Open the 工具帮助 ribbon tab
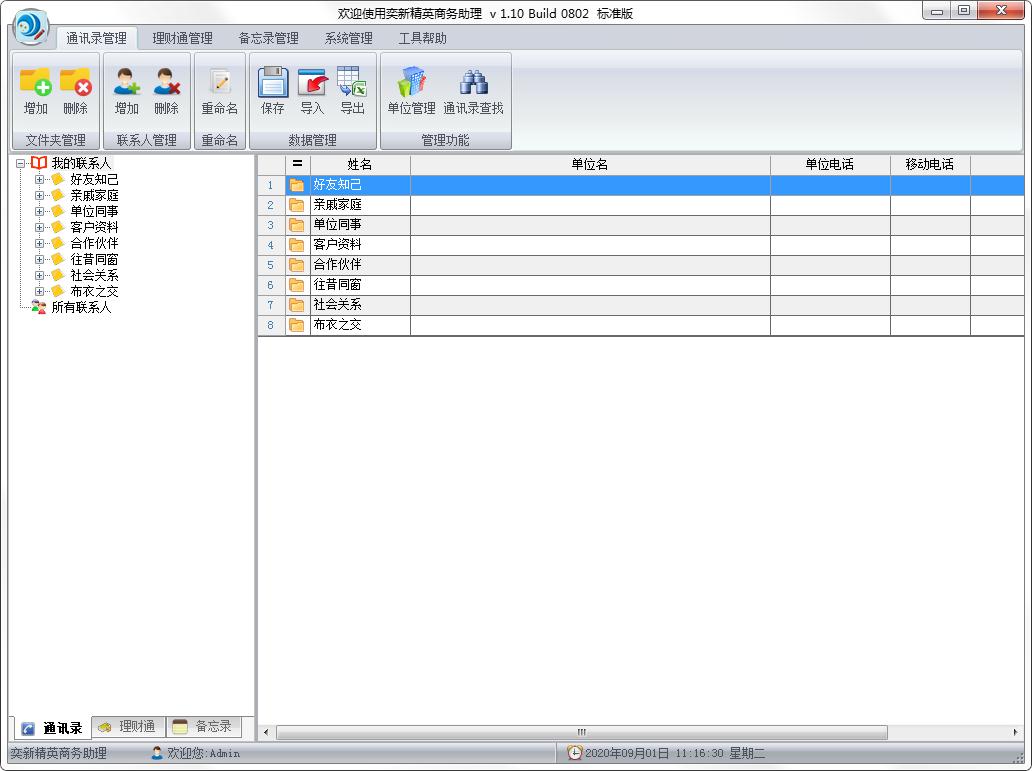Viewport: 1032px width, 771px height. 422,39
